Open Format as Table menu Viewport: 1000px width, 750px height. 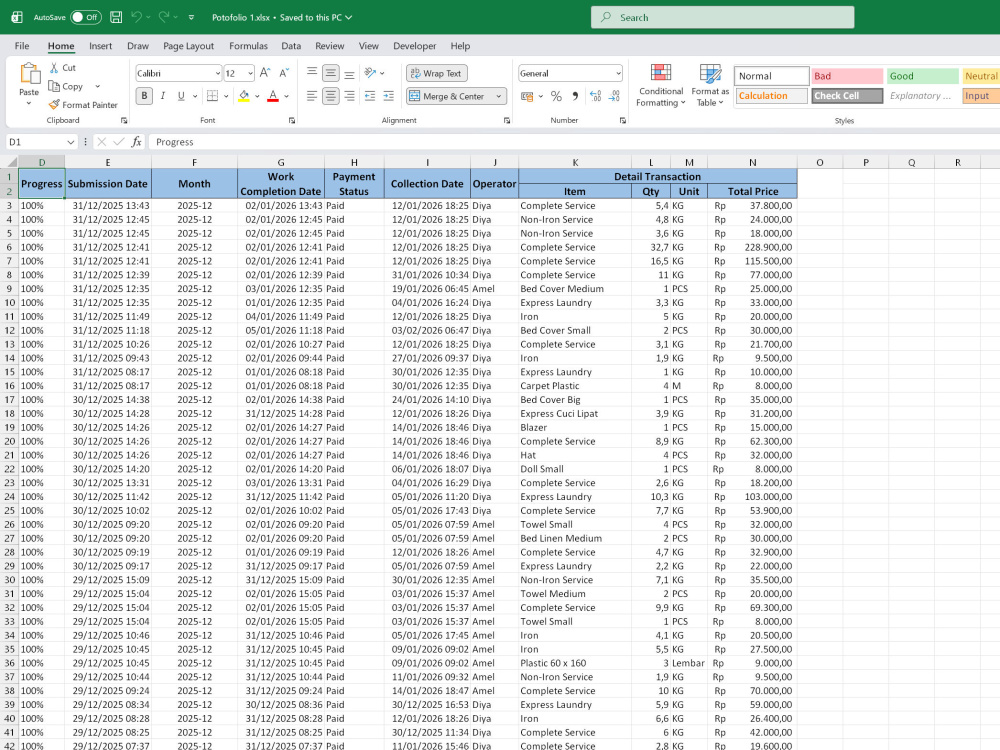[710, 85]
